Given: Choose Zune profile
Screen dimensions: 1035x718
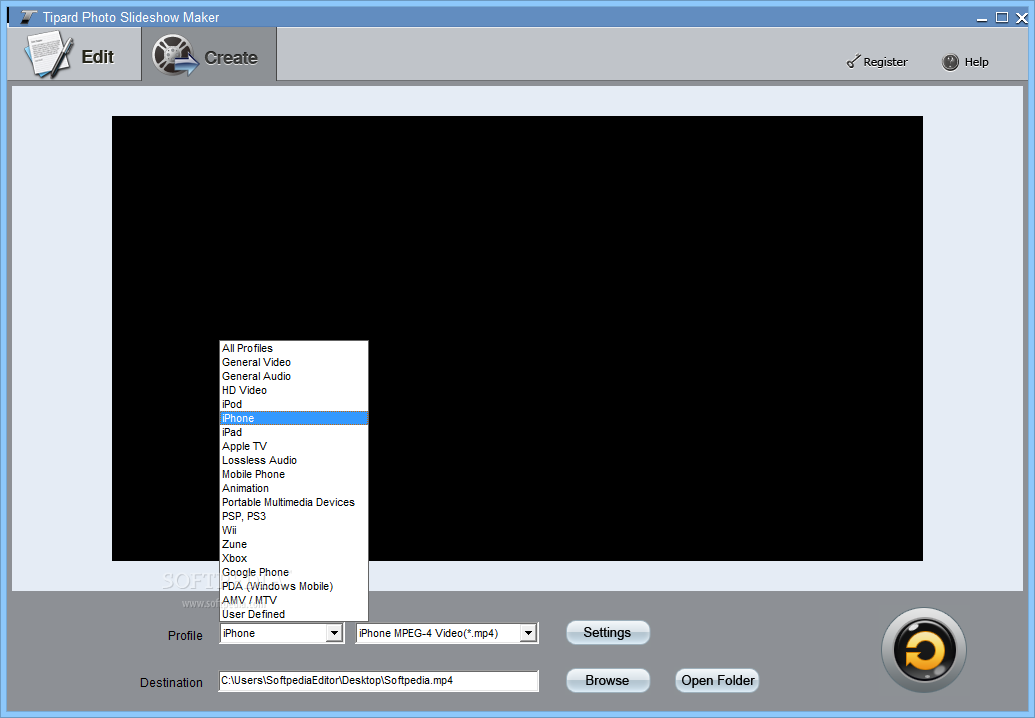Looking at the screenshot, I should click(x=293, y=544).
